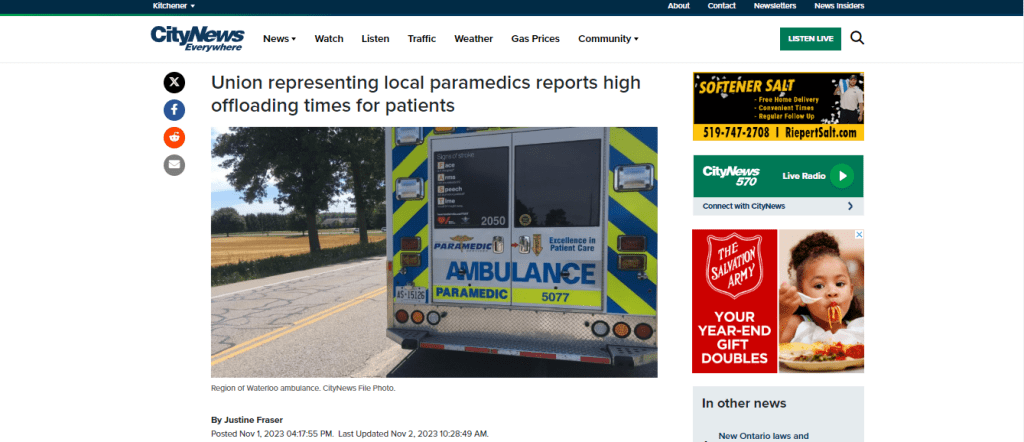This screenshot has width=1024, height=442.
Task: Click the LISTEN LIVE button
Action: [x=810, y=39]
